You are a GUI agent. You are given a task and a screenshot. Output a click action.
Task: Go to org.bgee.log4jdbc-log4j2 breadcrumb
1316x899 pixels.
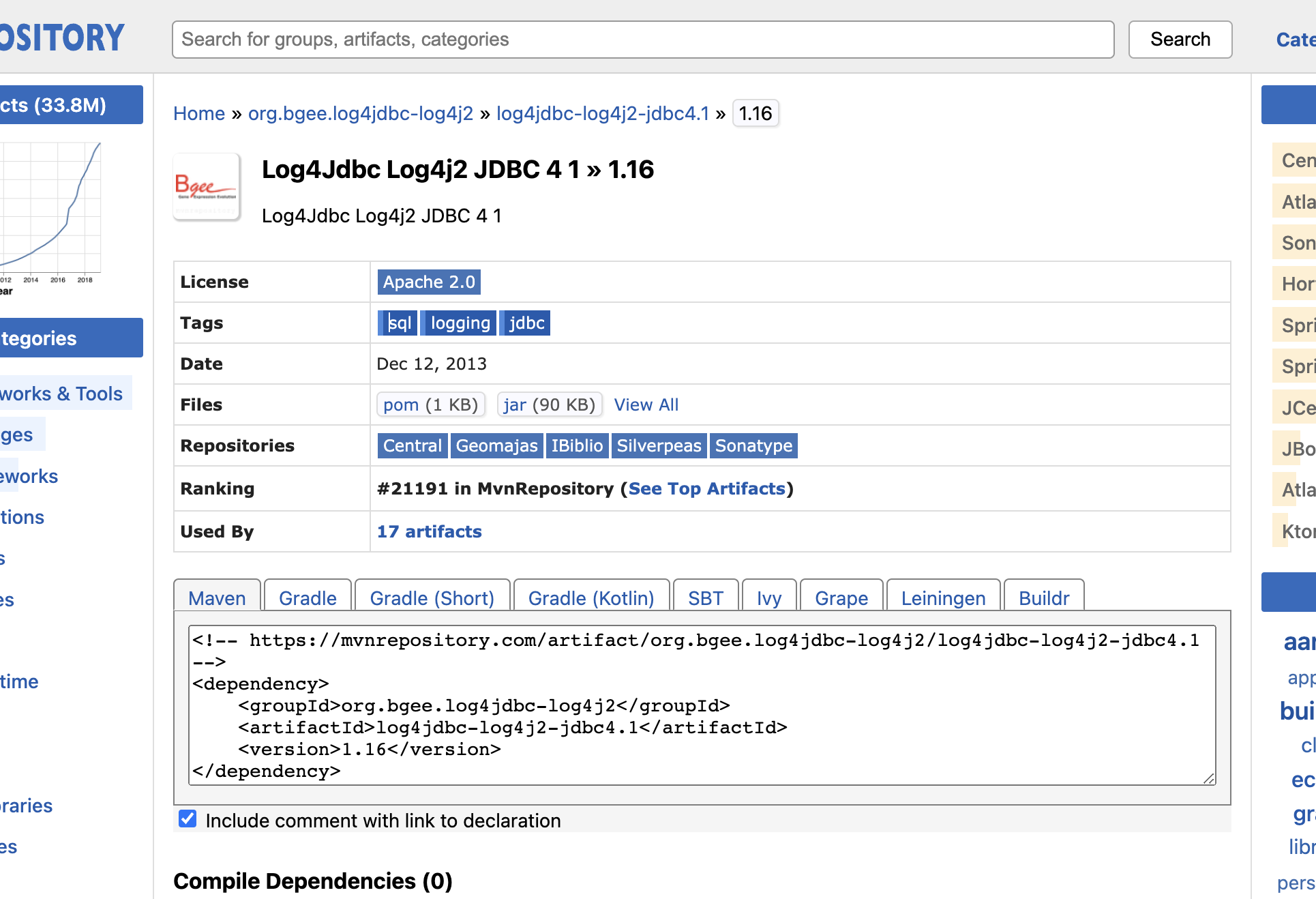360,113
